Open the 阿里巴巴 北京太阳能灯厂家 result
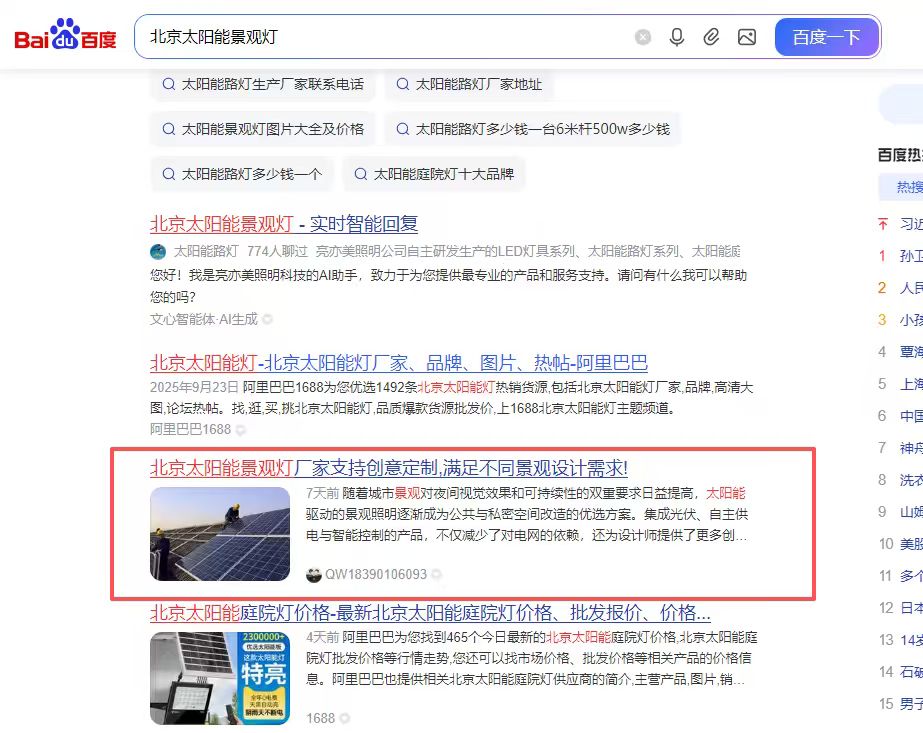 coord(399,363)
